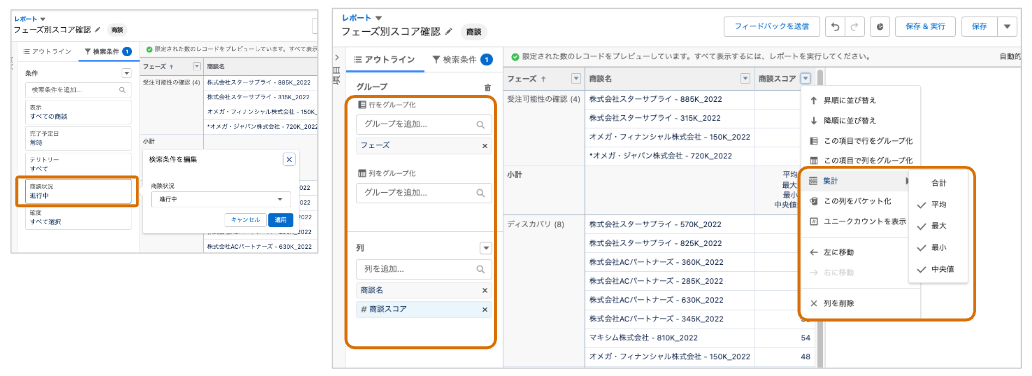Uncheck the 平均 aggregate option
This screenshot has height=376, width=1032.
tap(938, 204)
